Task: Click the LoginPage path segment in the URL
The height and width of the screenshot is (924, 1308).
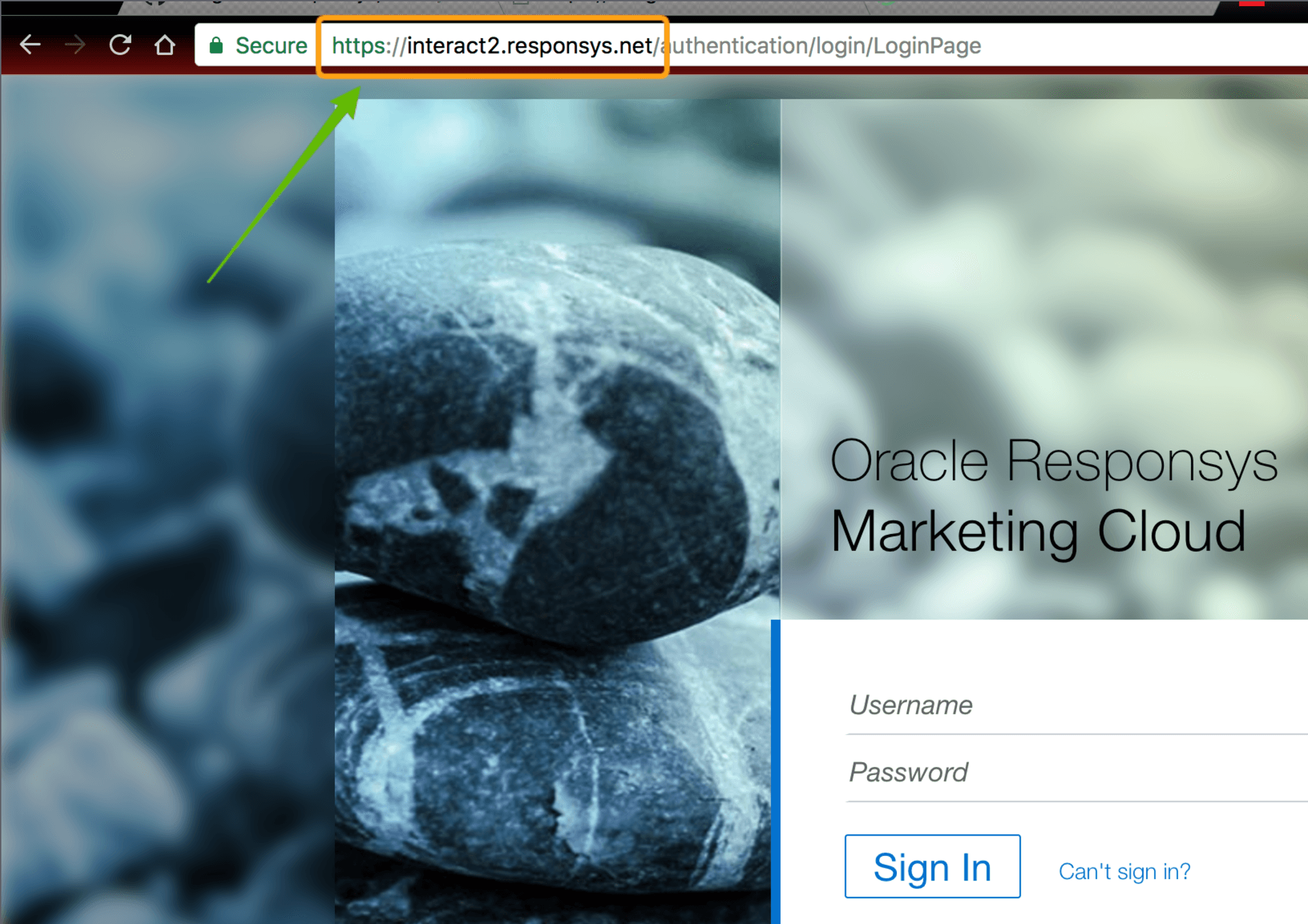Action: (928, 46)
